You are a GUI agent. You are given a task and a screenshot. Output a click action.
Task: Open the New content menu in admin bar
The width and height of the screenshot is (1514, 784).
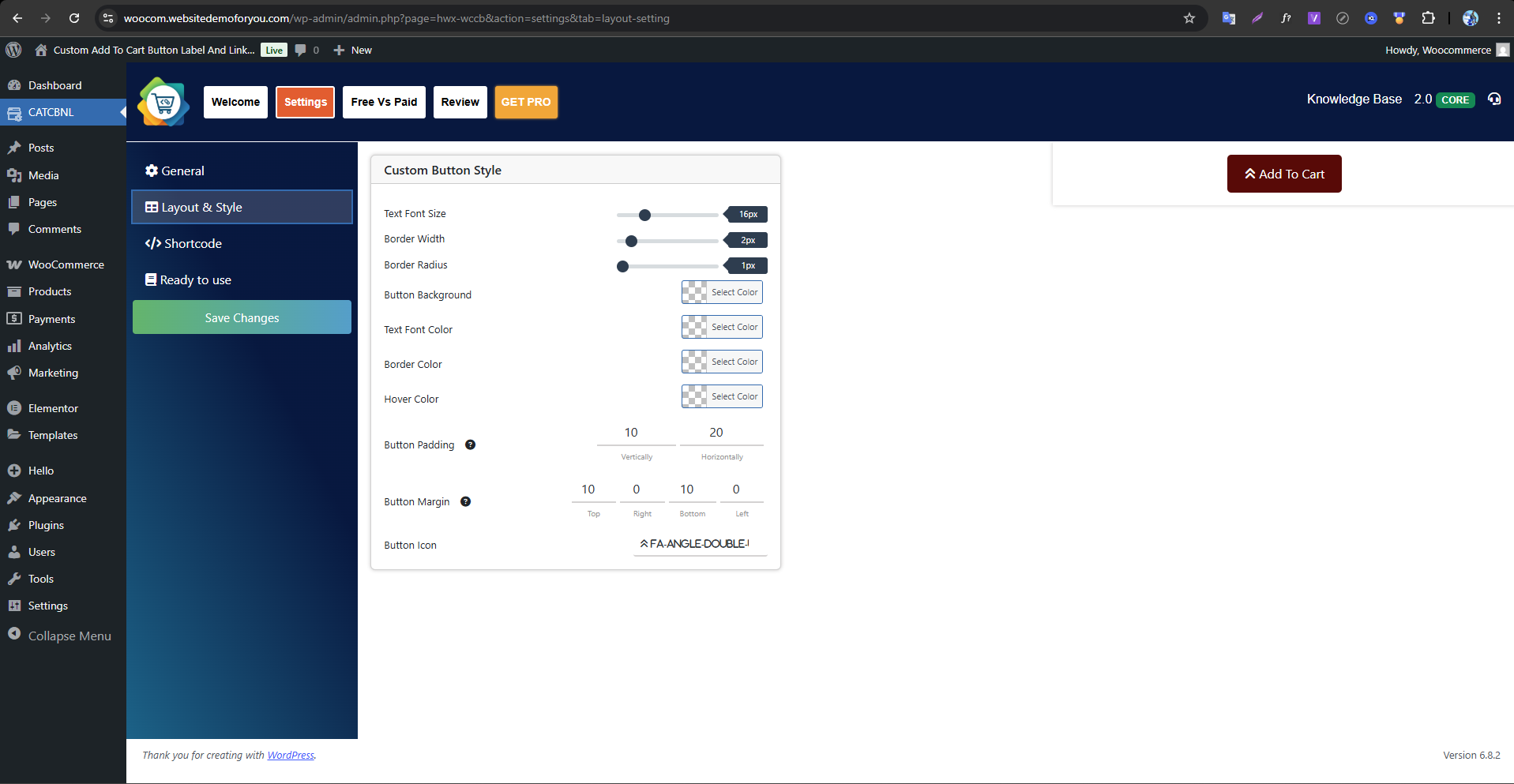tap(352, 50)
